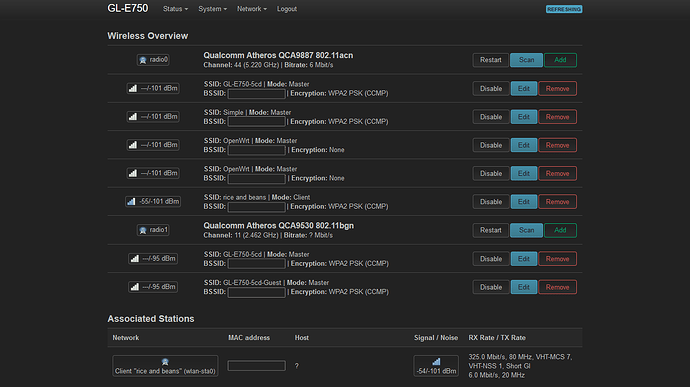Edit radio0 GL-E750-5cd network
This screenshot has width=690, height=387.
[x=524, y=88]
